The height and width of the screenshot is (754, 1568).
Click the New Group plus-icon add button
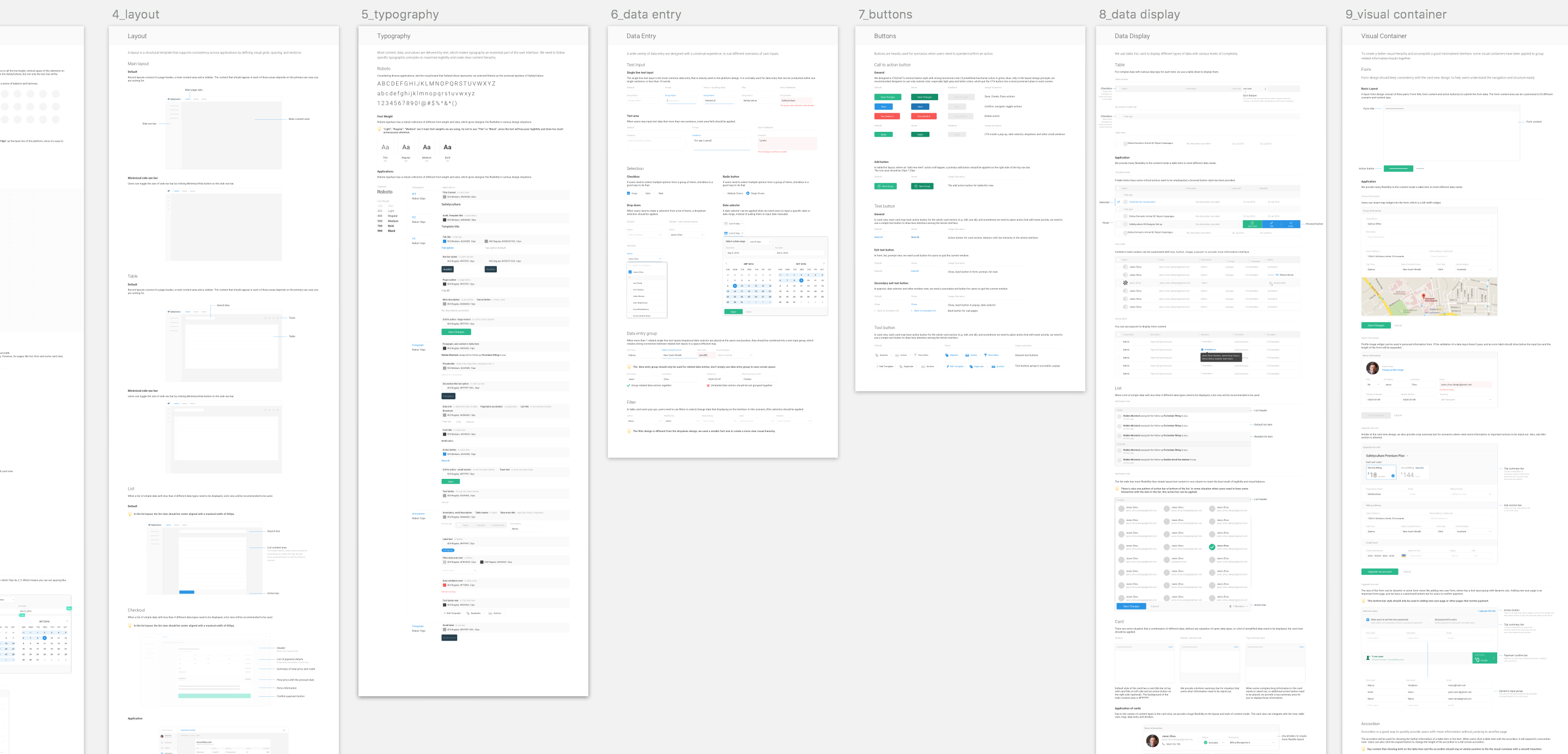pyautogui.click(x=886, y=186)
